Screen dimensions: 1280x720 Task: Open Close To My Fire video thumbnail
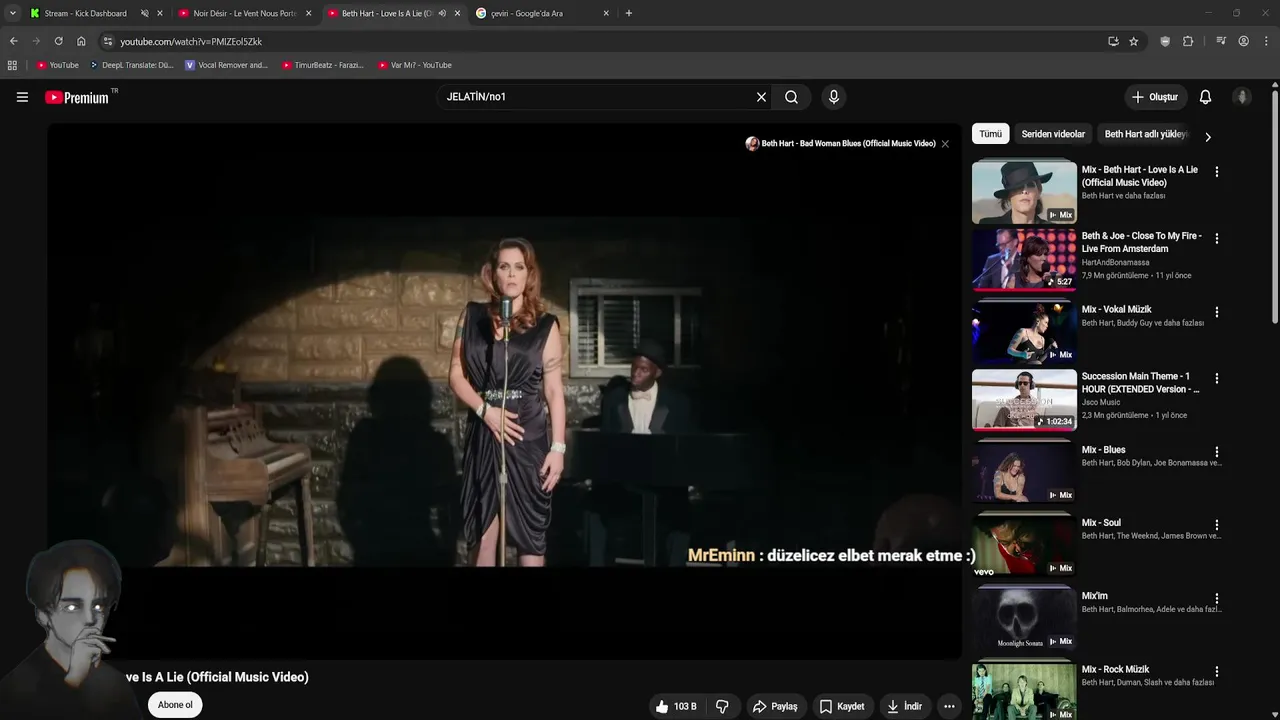coord(1024,259)
